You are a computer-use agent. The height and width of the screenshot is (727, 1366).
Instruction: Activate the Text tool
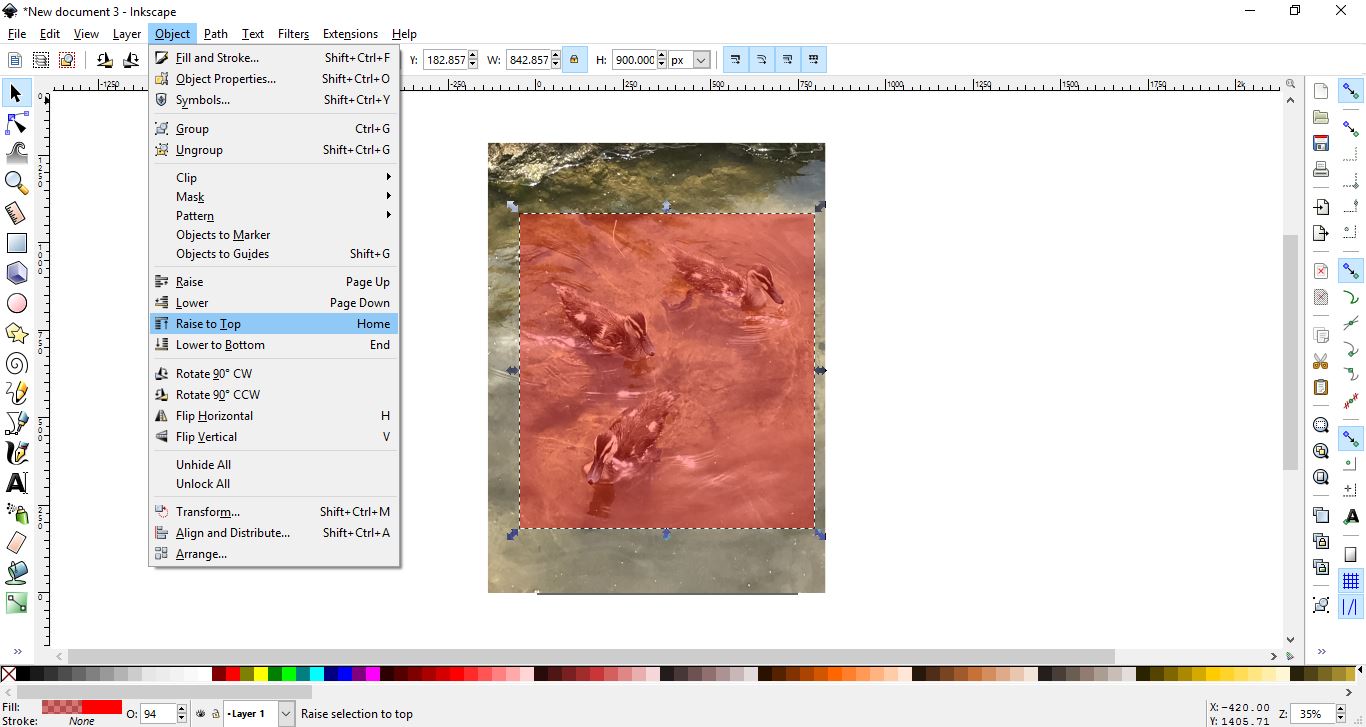pyautogui.click(x=16, y=482)
